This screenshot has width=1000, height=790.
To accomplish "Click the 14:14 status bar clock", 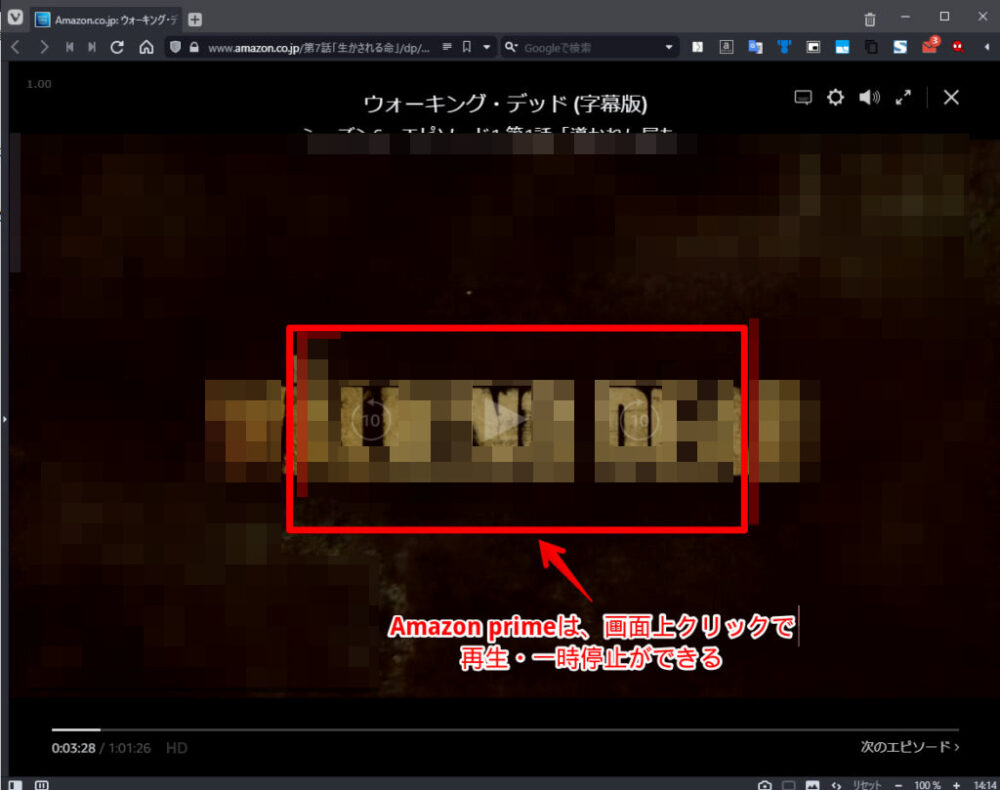I will 985,785.
